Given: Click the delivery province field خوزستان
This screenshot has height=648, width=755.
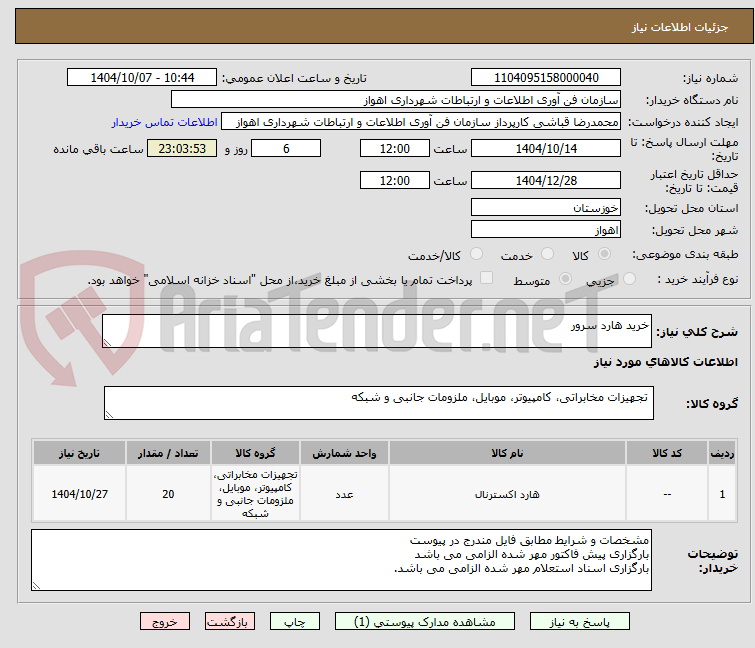Looking at the screenshot, I should pos(546,207).
